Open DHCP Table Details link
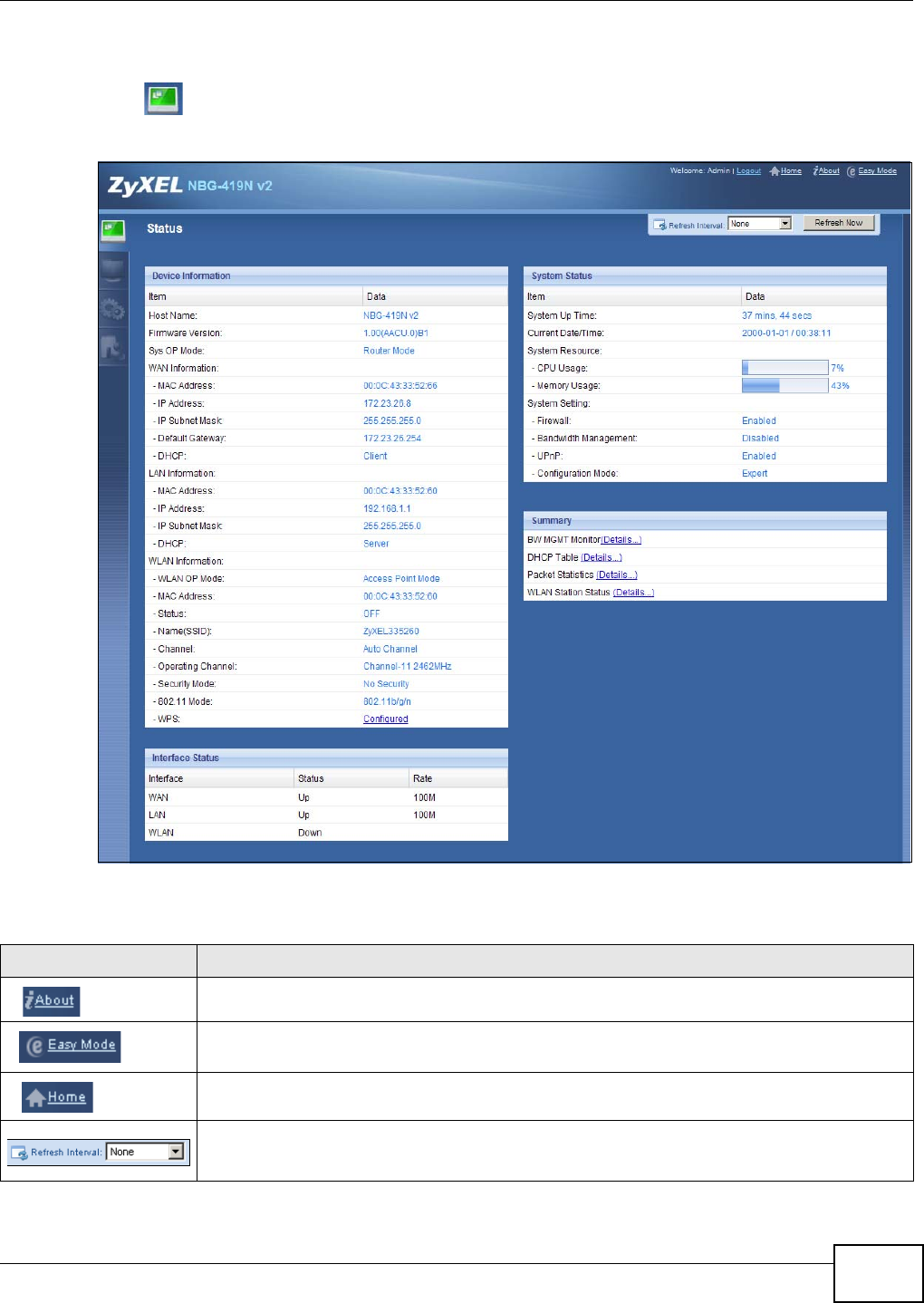 click(x=602, y=558)
